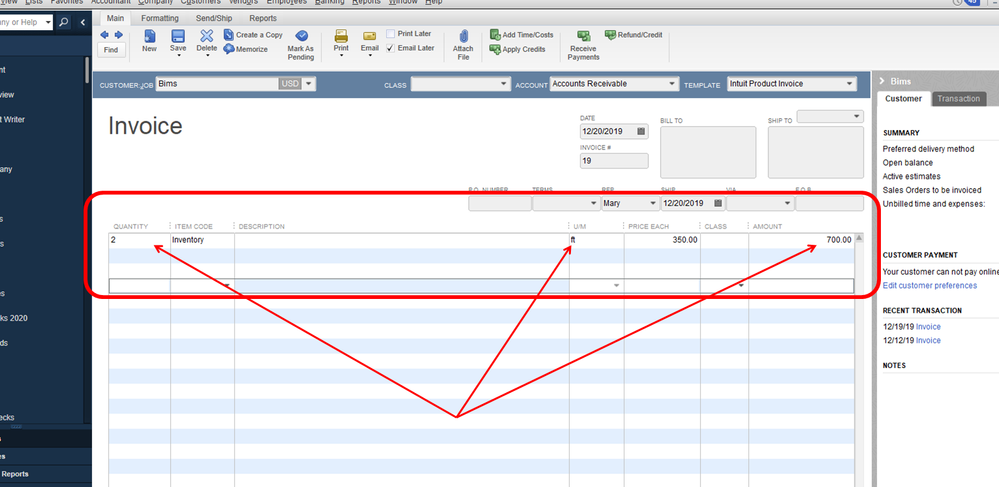Image resolution: width=999 pixels, height=487 pixels.
Task: Select the Transaction tab in side panel
Action: [958, 99]
